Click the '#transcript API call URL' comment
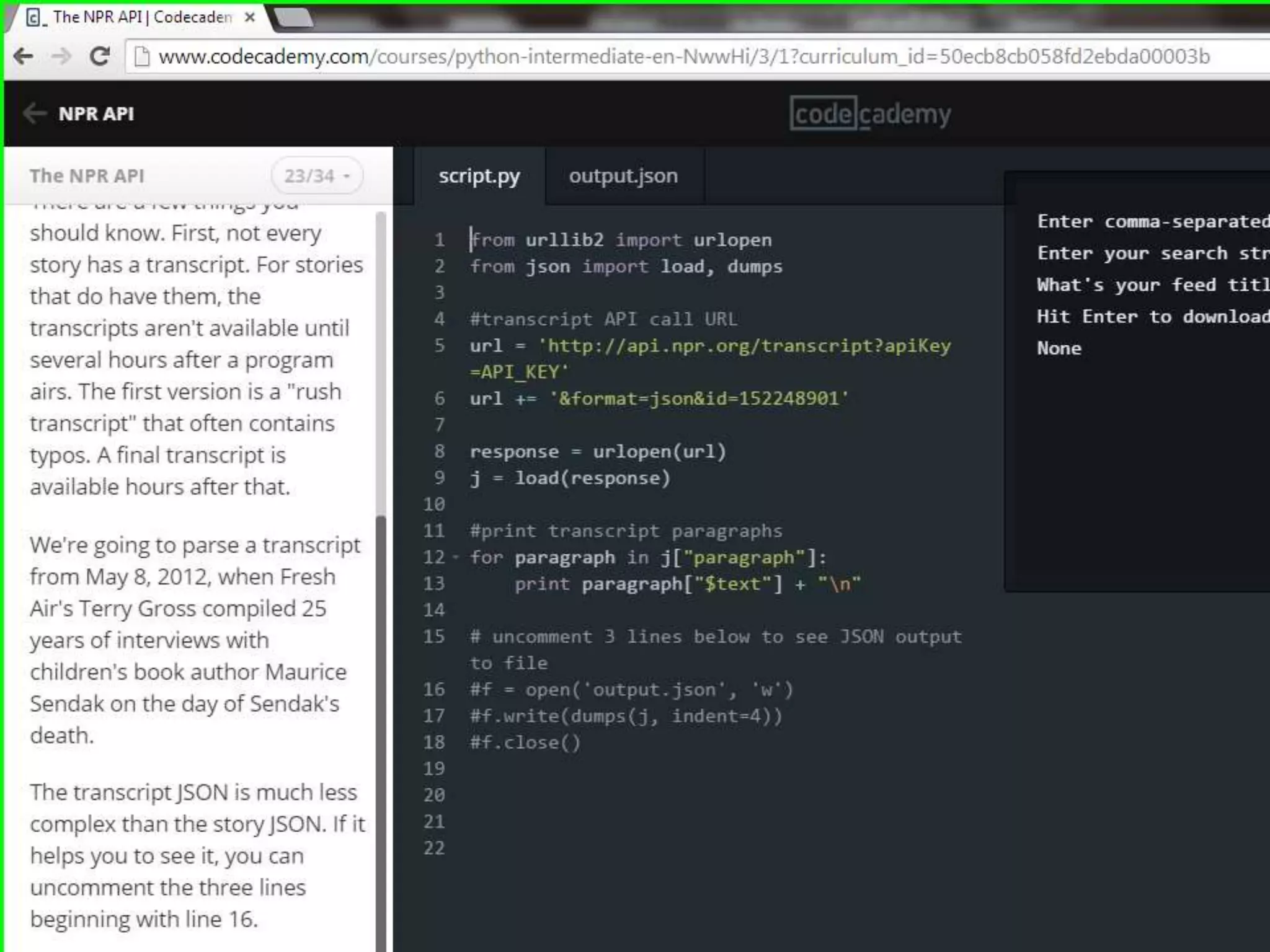Image resolution: width=1270 pixels, height=952 pixels. click(603, 319)
